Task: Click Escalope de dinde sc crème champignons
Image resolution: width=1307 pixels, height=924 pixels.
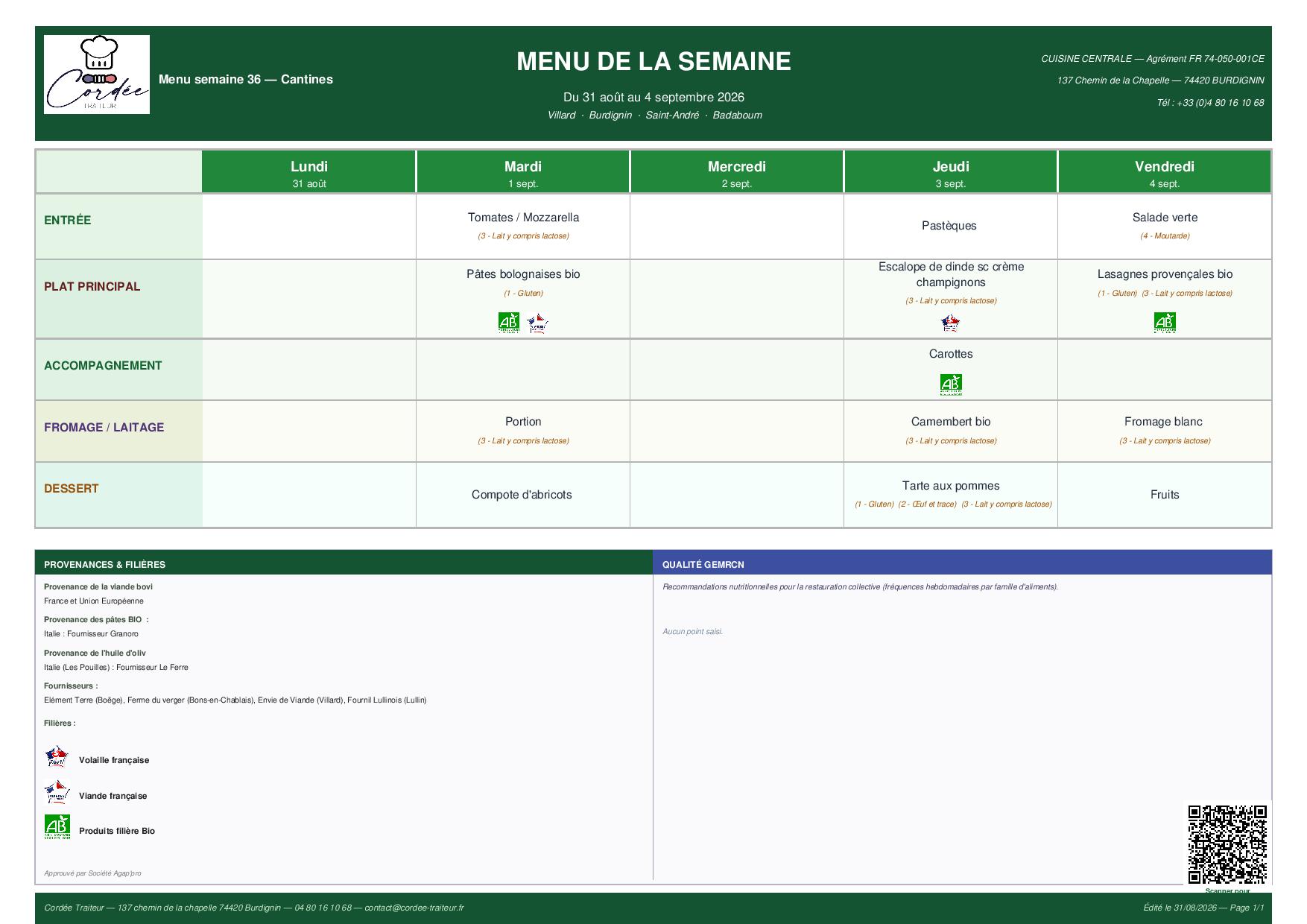Action: (x=951, y=274)
